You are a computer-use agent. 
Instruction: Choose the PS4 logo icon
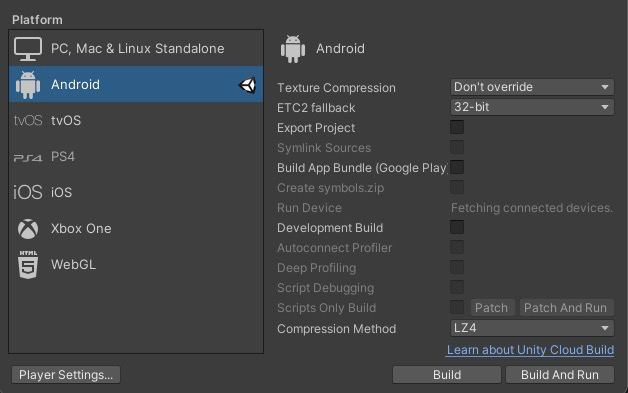28,158
